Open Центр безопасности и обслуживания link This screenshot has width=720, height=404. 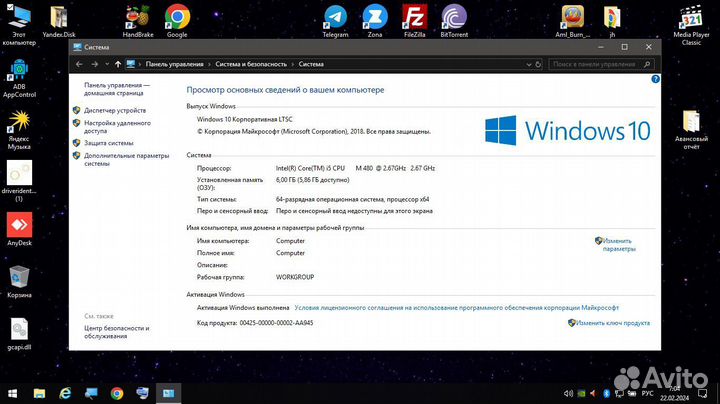[117, 332]
